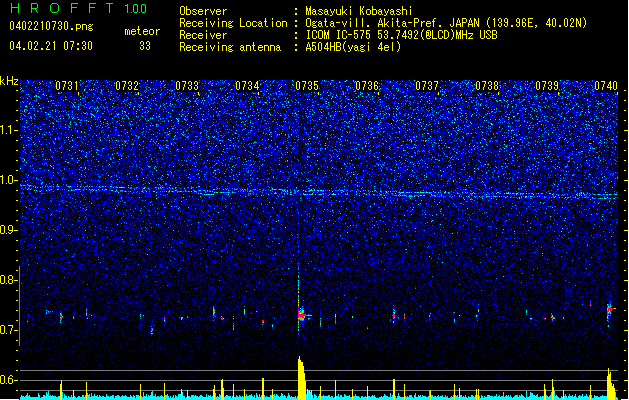629x400 pixels.
Task: Click the date stamp 04.02.21 07:30
Action: click(51, 46)
